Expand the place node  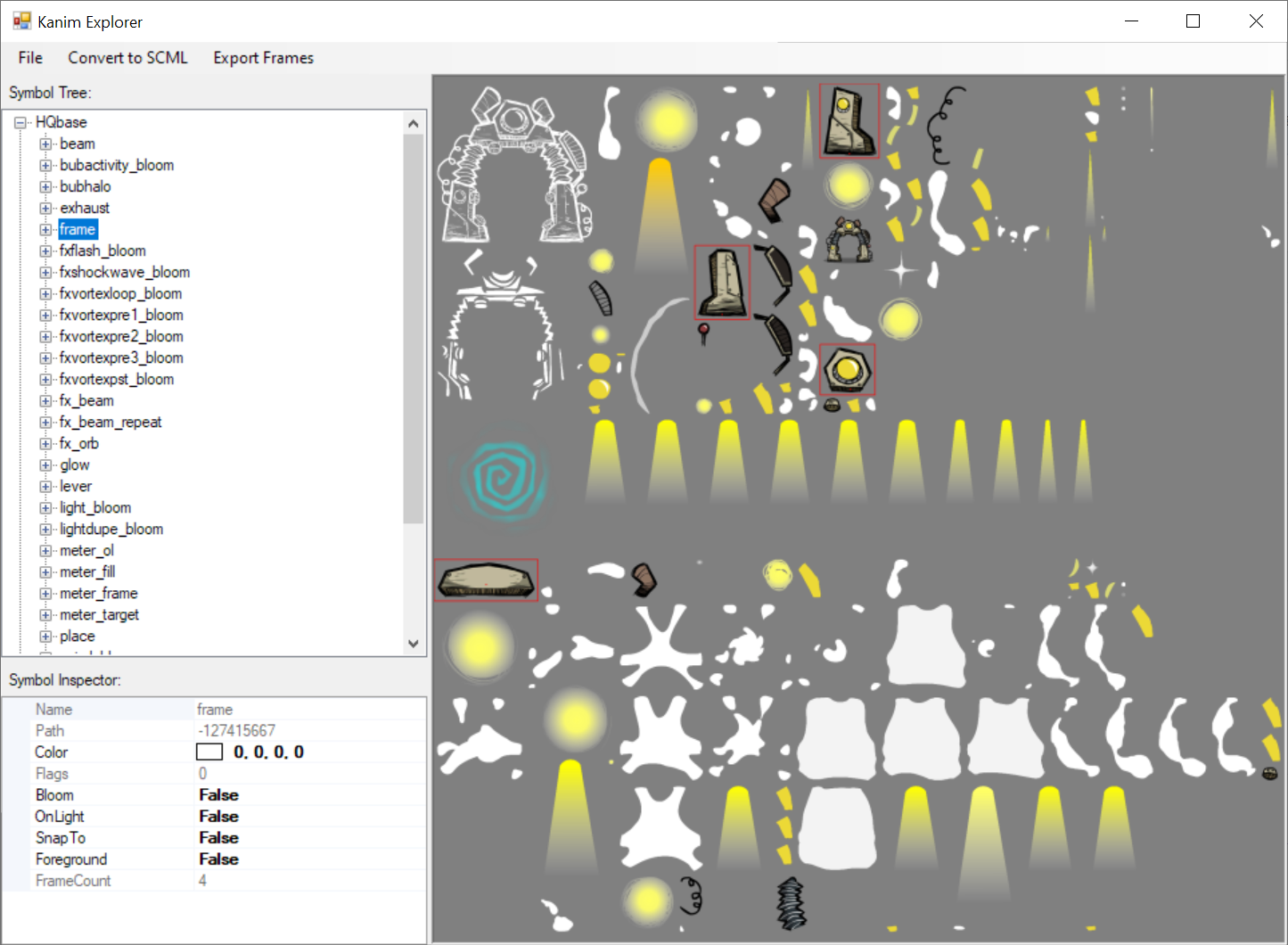pos(45,636)
